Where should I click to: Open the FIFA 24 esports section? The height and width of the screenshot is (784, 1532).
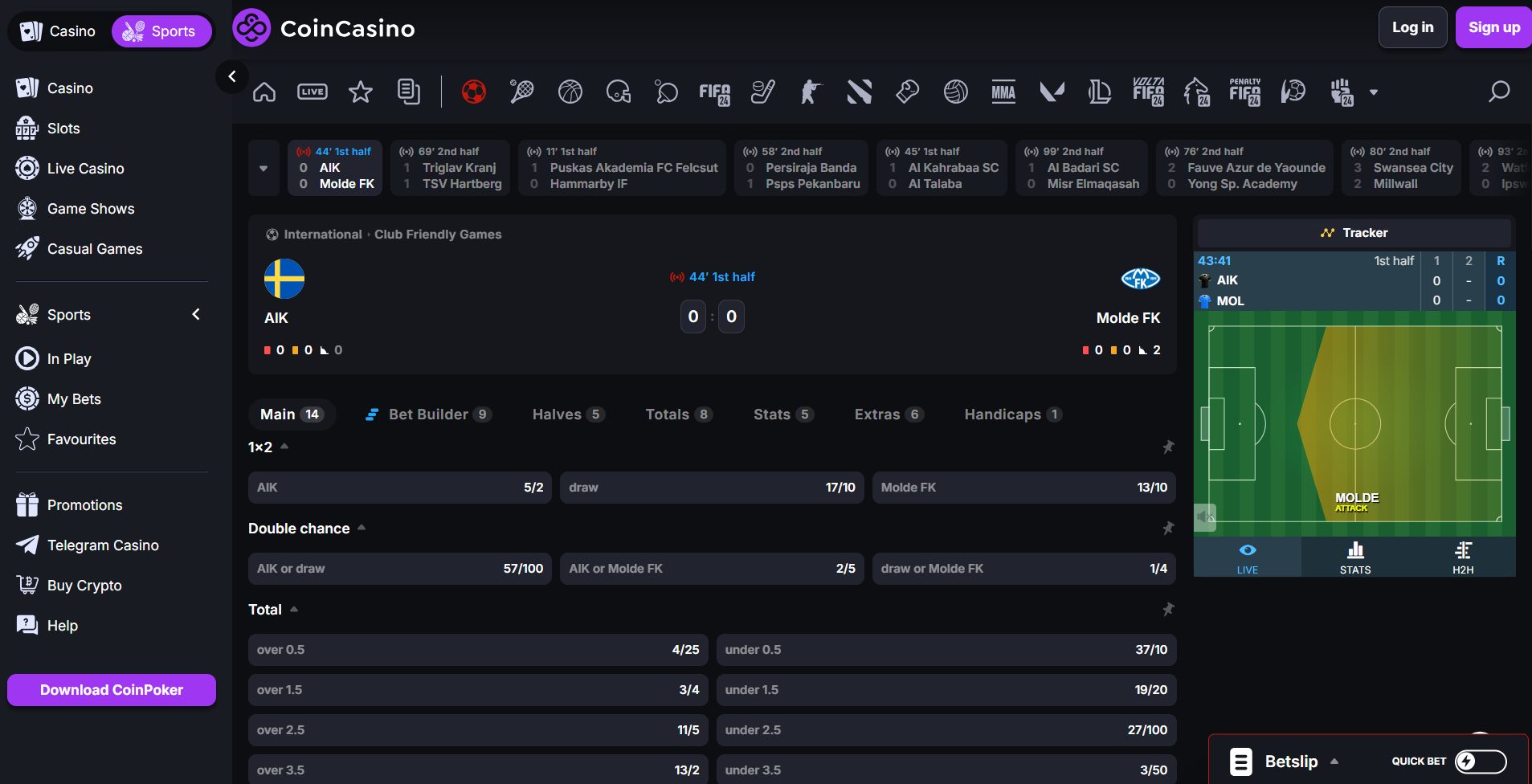[714, 92]
